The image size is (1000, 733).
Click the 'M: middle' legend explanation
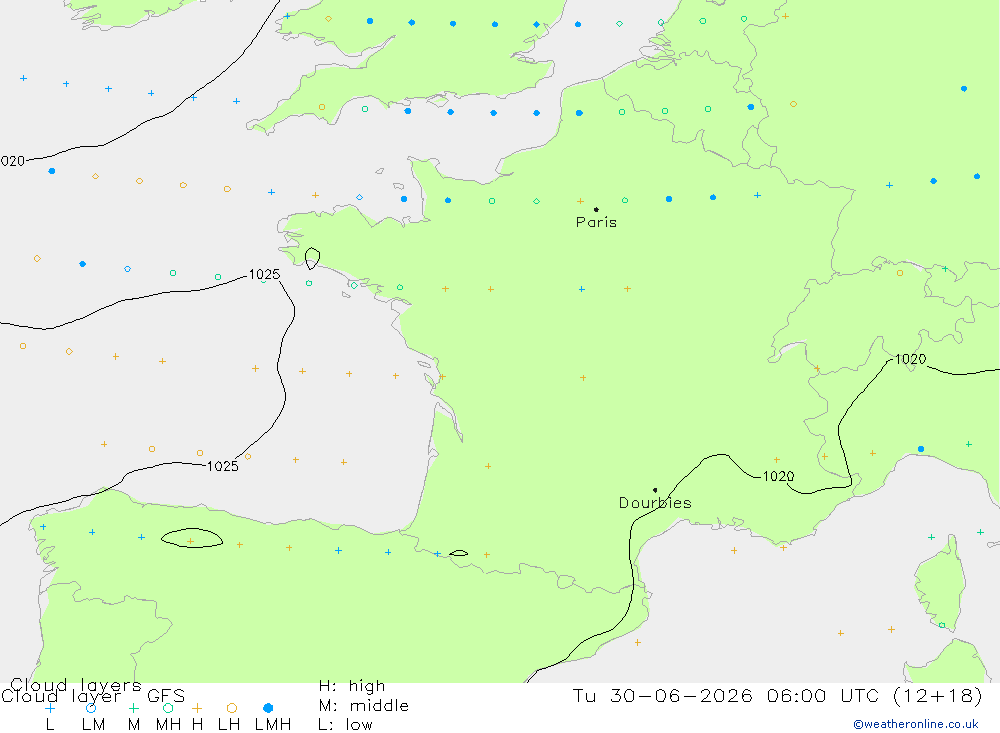364,706
